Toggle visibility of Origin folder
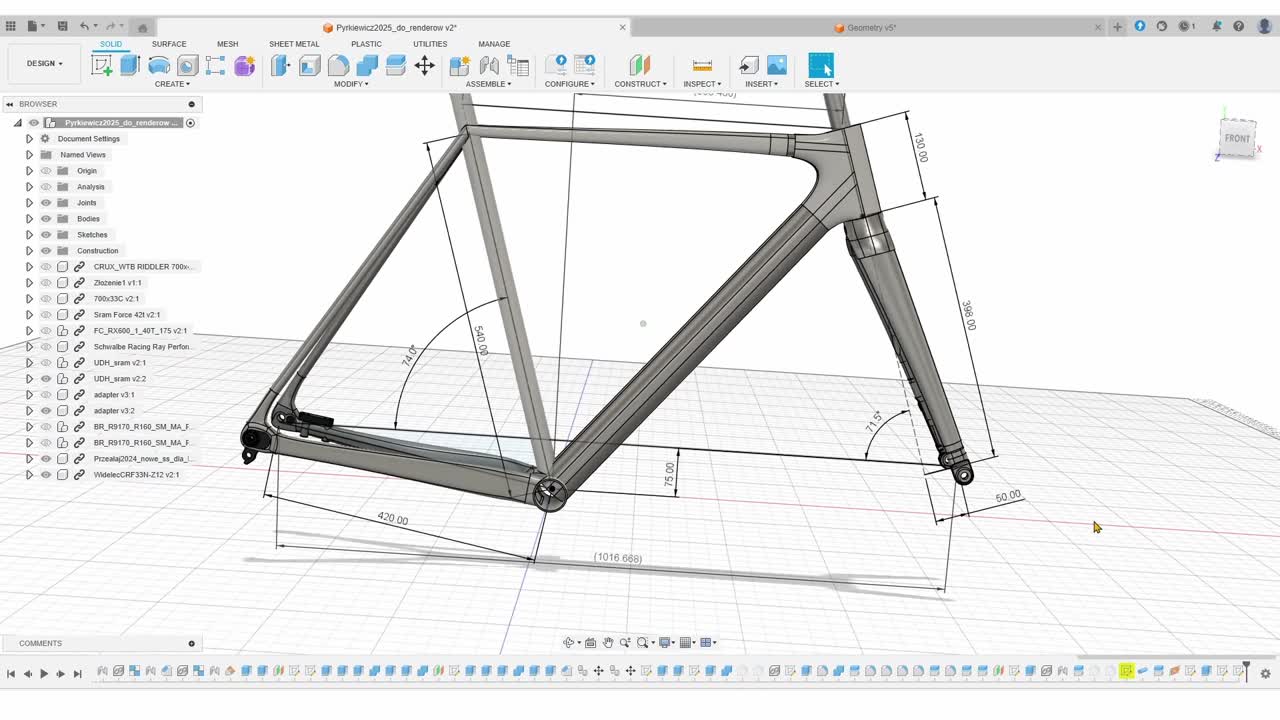Image resolution: width=1280 pixels, height=720 pixels. [x=46, y=171]
